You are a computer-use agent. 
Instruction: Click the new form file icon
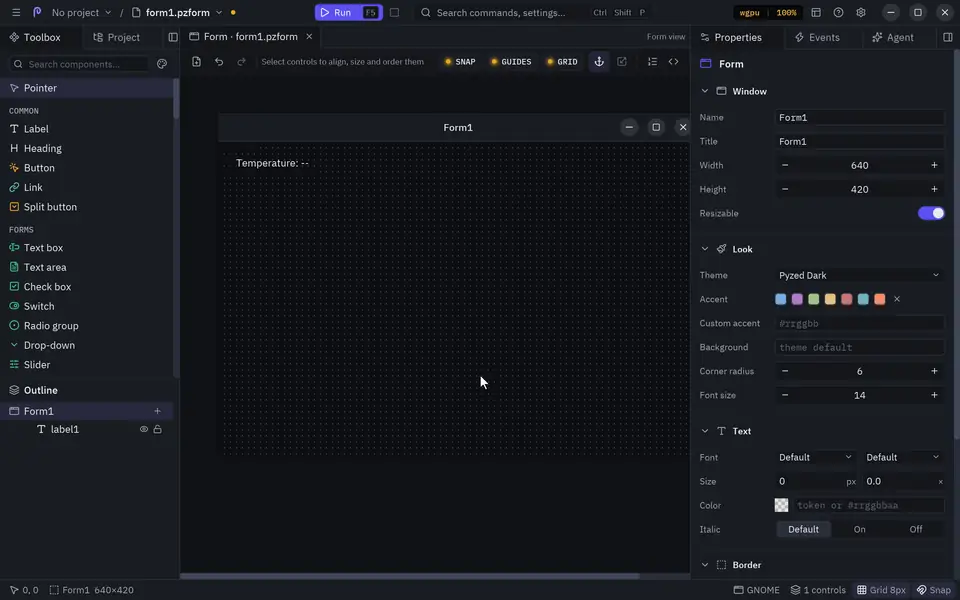(197, 62)
